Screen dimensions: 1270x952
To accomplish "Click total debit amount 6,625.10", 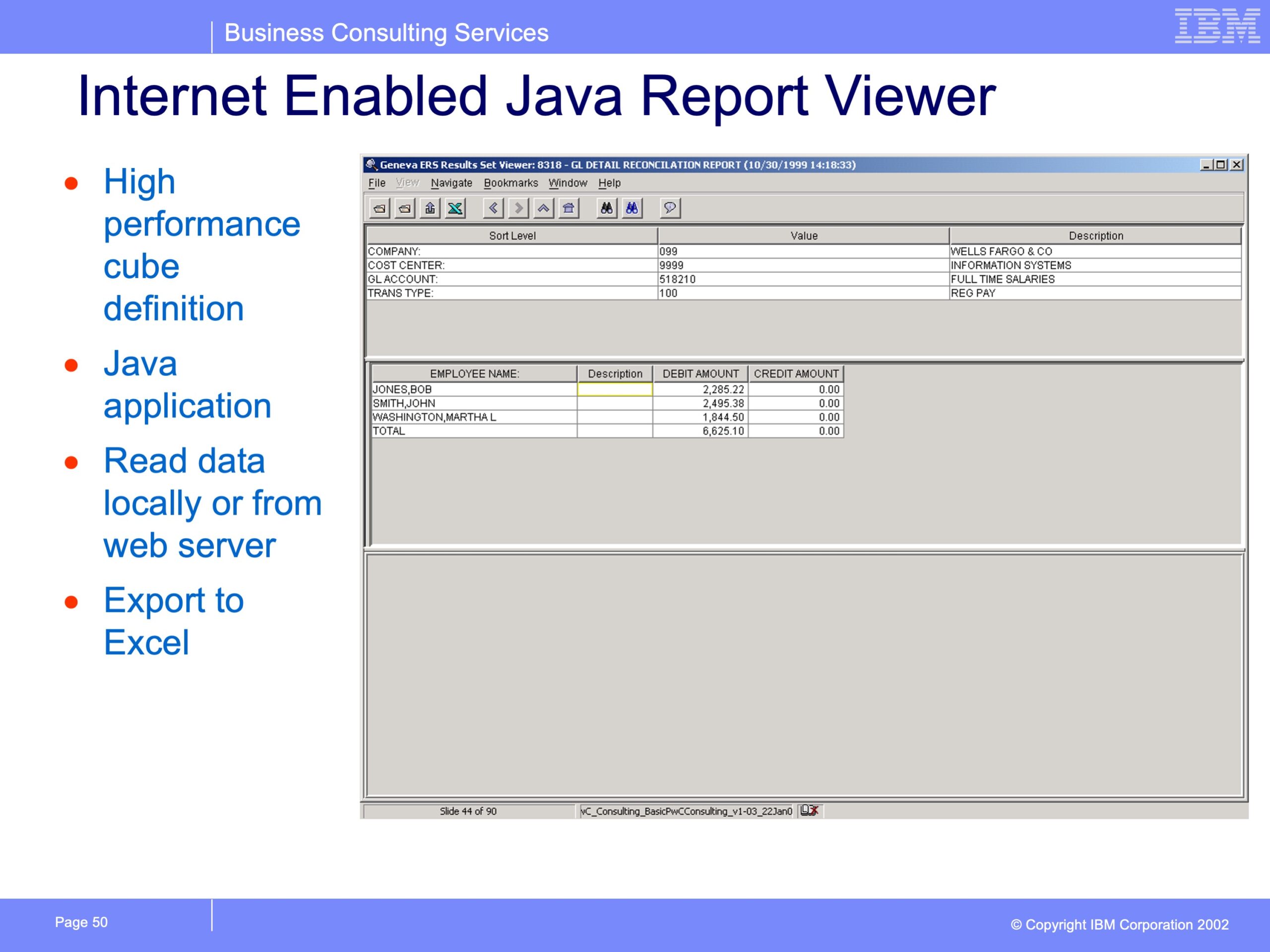I will click(x=700, y=431).
